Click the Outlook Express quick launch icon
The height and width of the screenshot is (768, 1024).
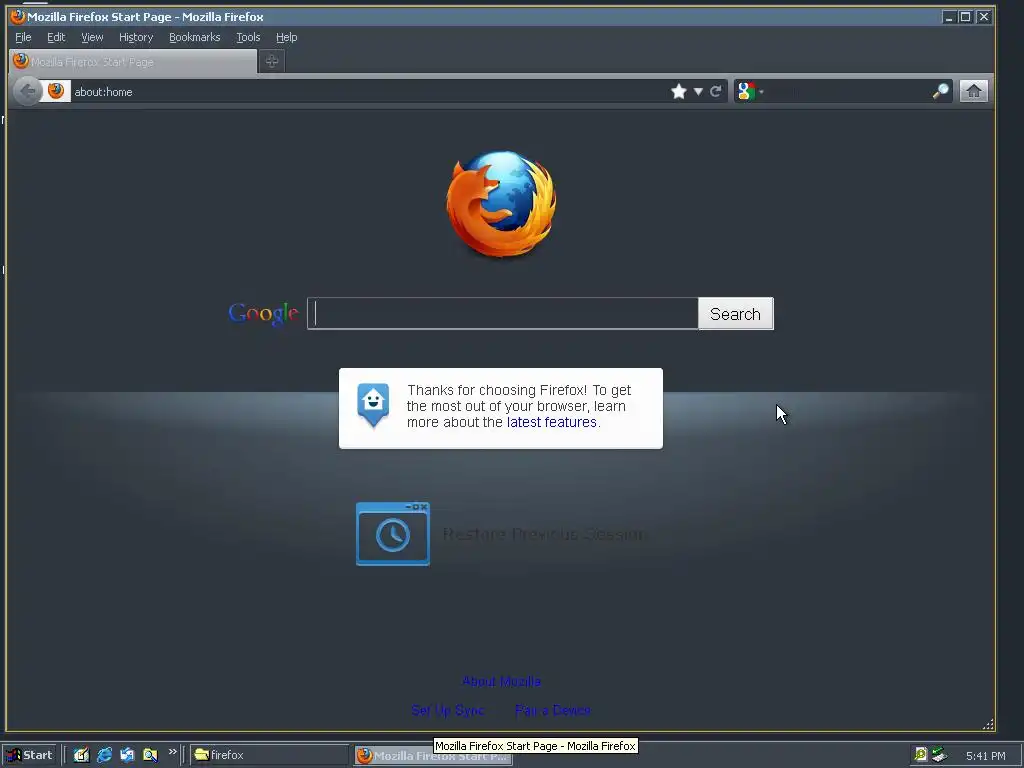coord(127,755)
